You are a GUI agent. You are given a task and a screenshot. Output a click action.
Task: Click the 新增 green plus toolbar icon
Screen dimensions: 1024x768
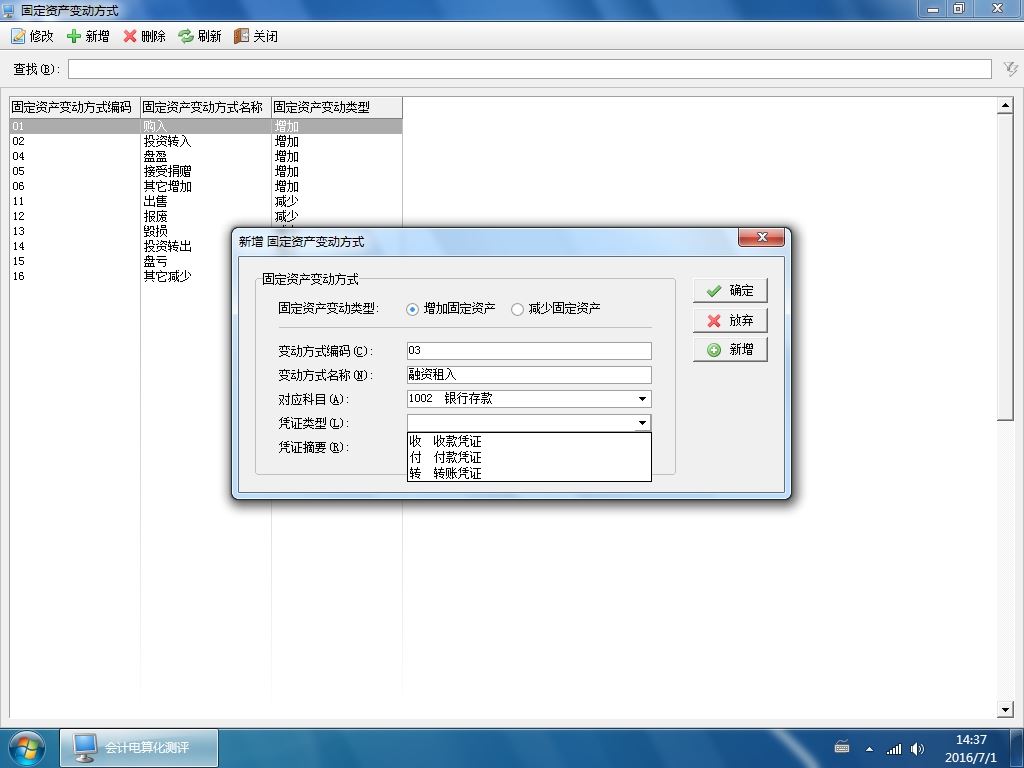coord(74,36)
